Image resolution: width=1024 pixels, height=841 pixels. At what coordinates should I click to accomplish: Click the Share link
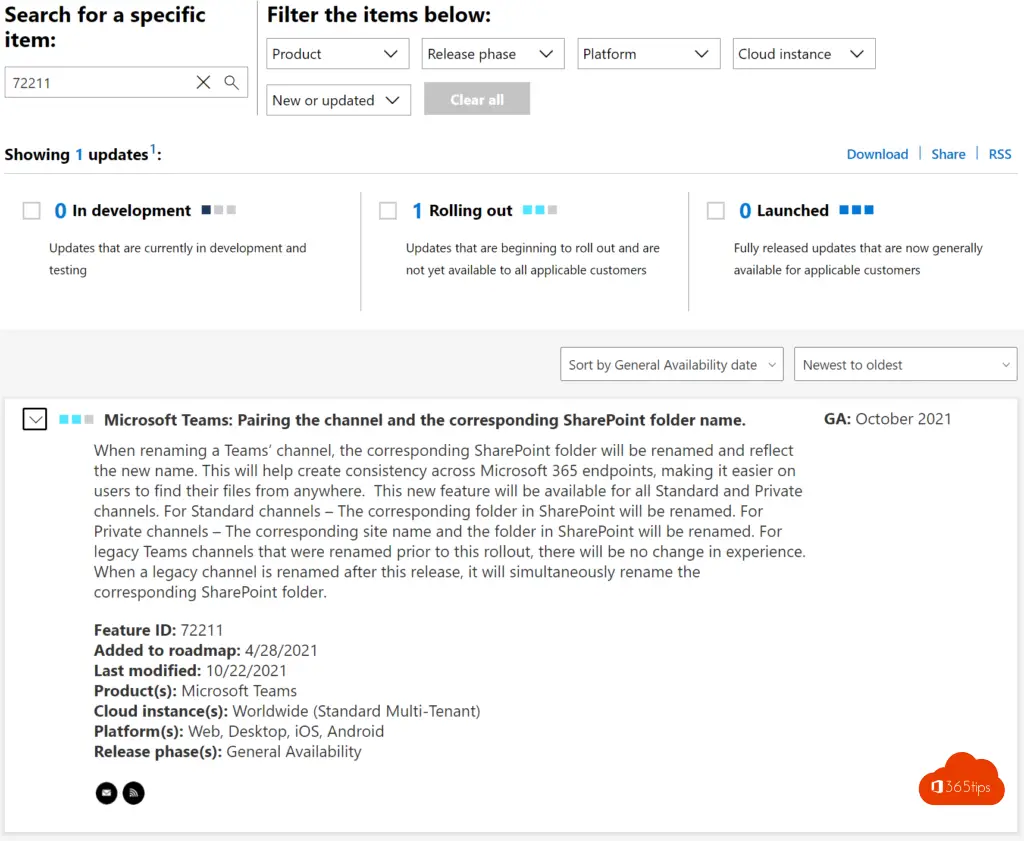[948, 154]
